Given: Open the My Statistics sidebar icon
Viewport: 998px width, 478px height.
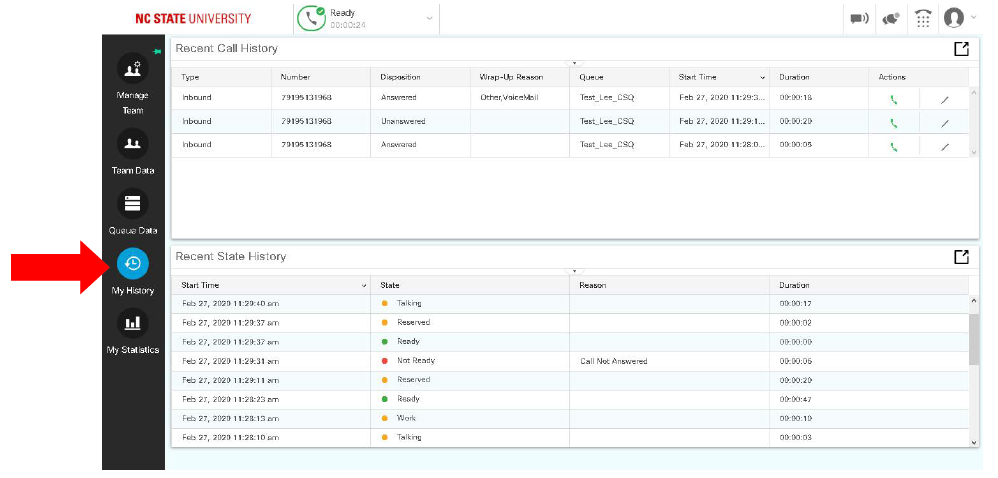Looking at the screenshot, I should 132,323.
